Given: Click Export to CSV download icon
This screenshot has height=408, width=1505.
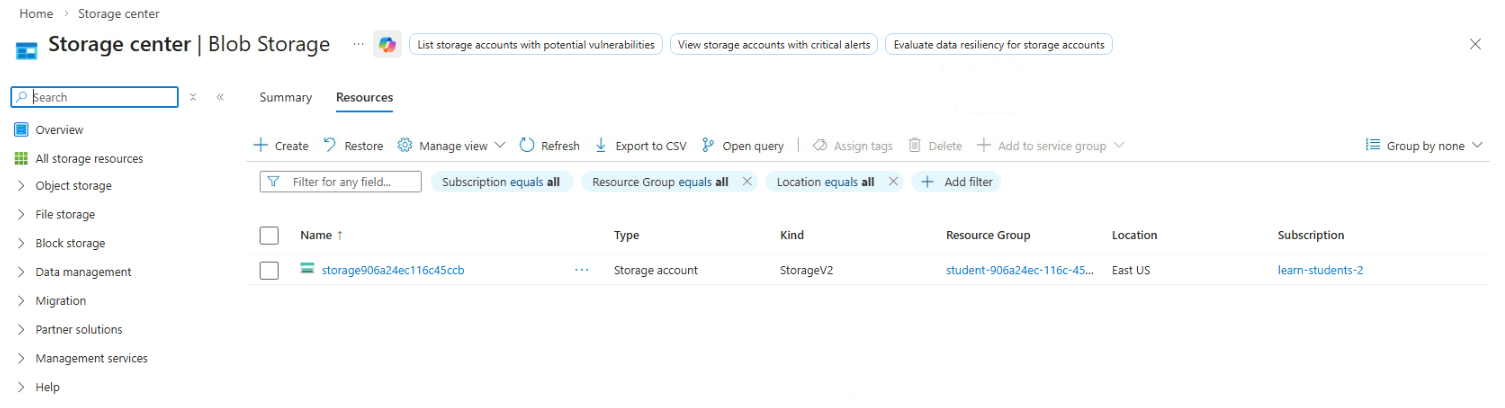Looking at the screenshot, I should 601,145.
